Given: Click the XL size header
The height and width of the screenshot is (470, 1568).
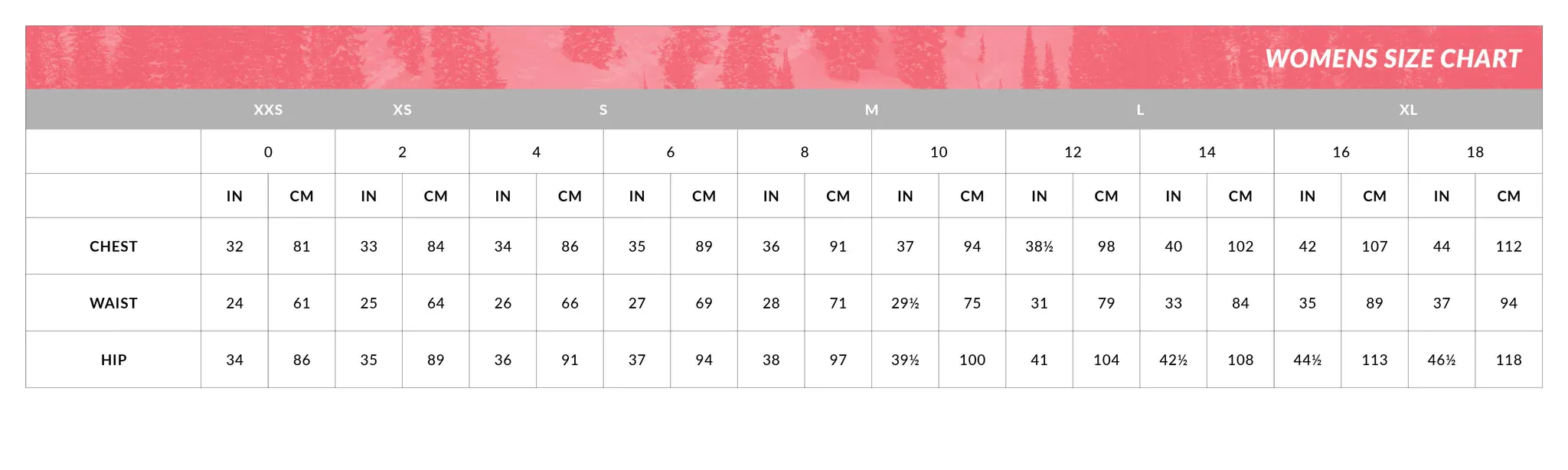Looking at the screenshot, I should (1408, 110).
